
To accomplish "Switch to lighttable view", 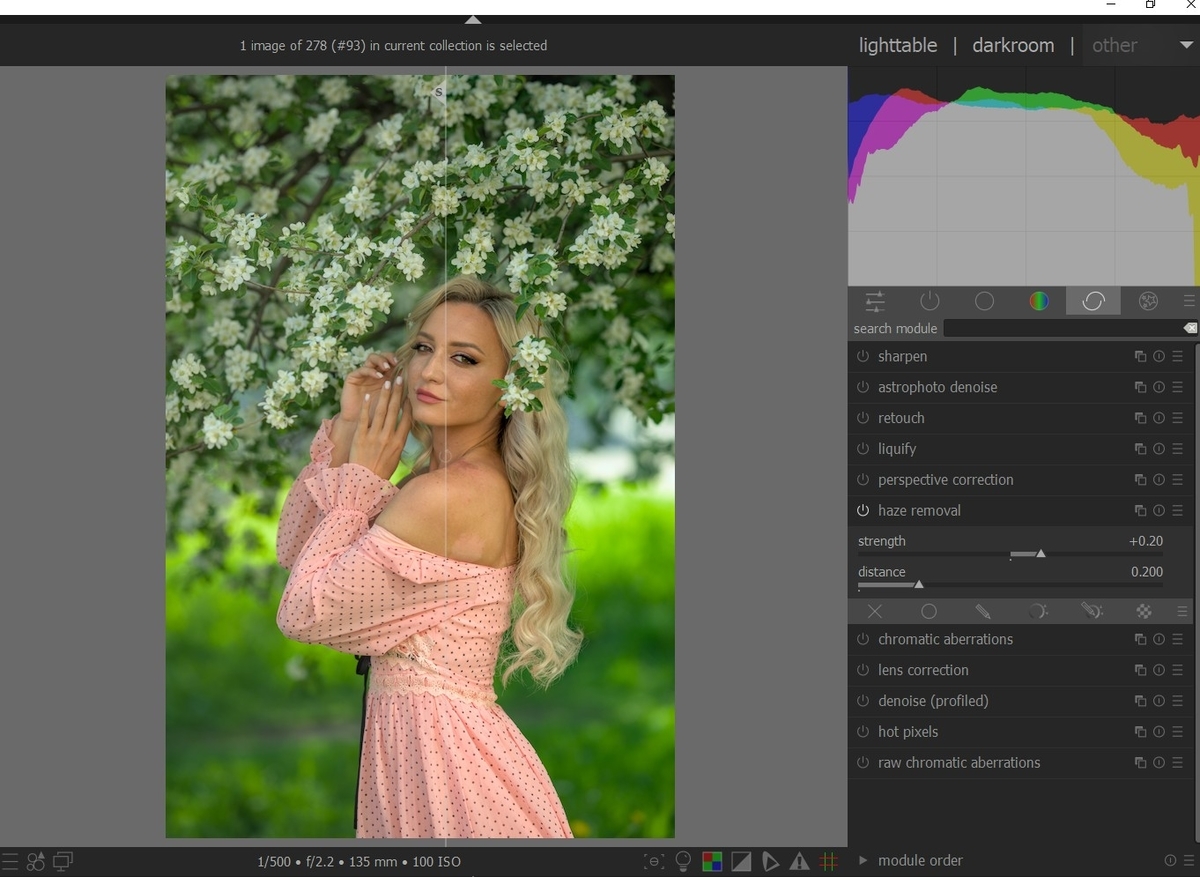I will pos(898,45).
